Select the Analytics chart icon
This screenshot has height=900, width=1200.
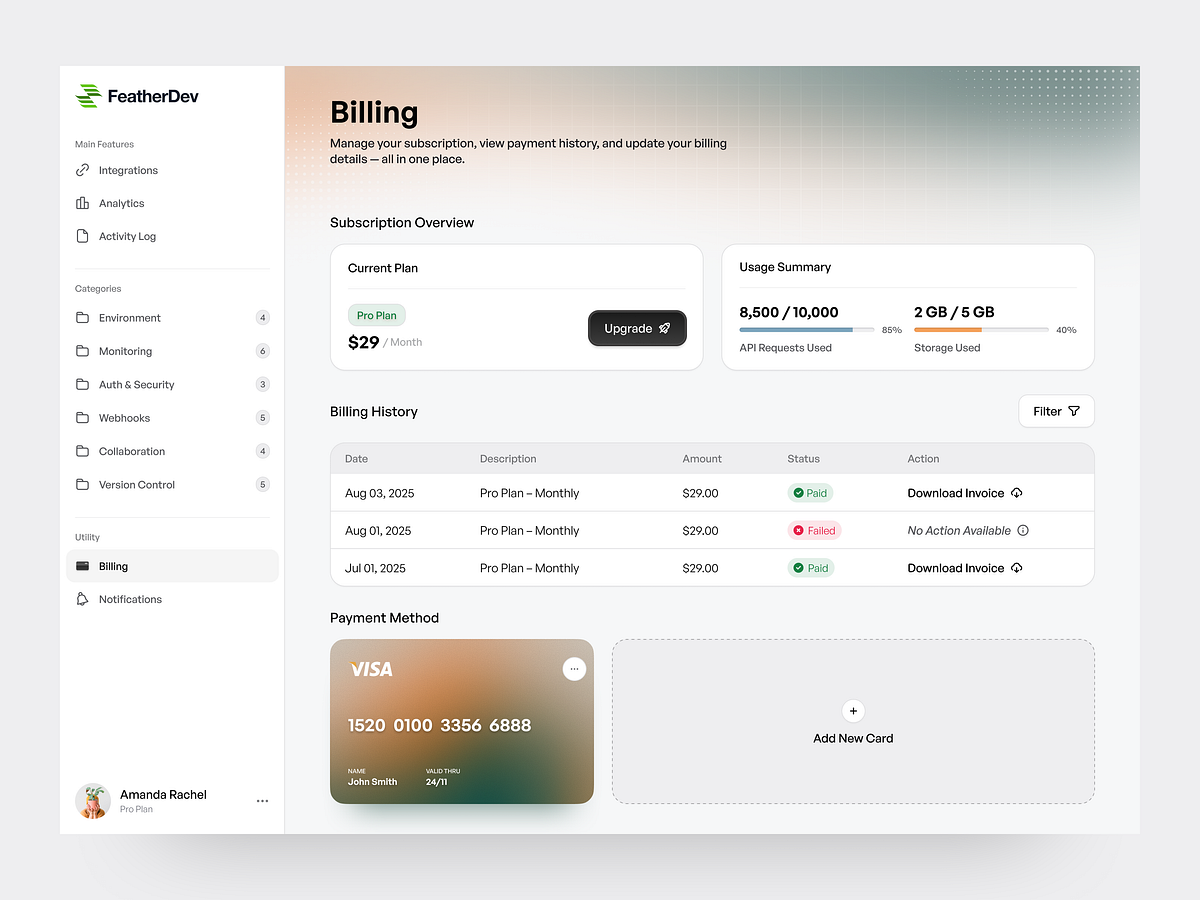(x=84, y=203)
